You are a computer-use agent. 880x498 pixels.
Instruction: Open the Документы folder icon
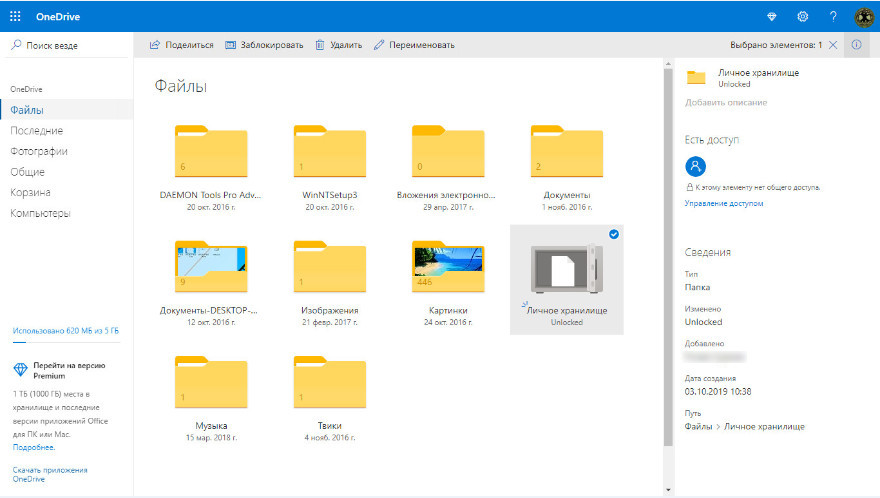tap(567, 151)
